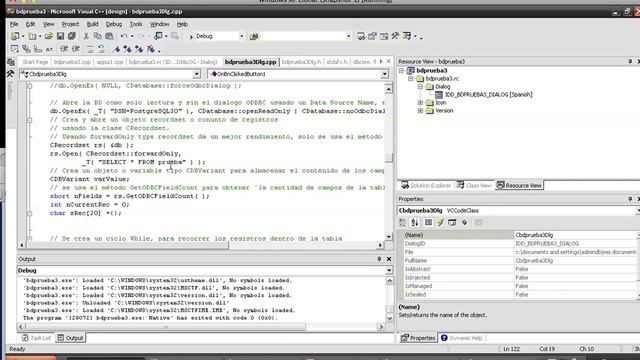Click the New Project toolbar icon

pyautogui.click(x=15, y=36)
